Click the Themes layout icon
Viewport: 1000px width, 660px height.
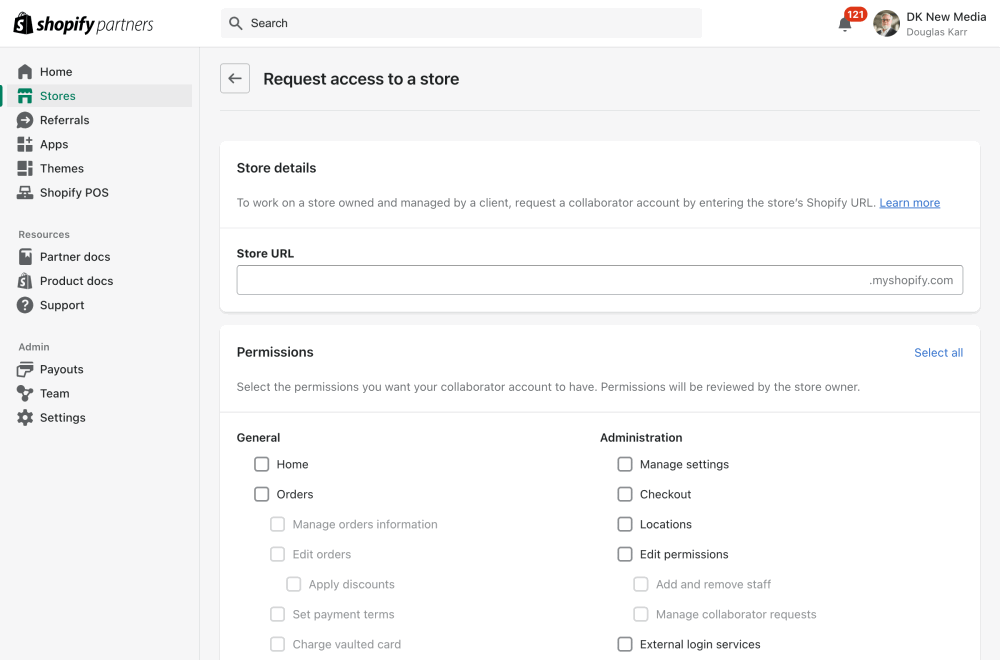[25, 168]
